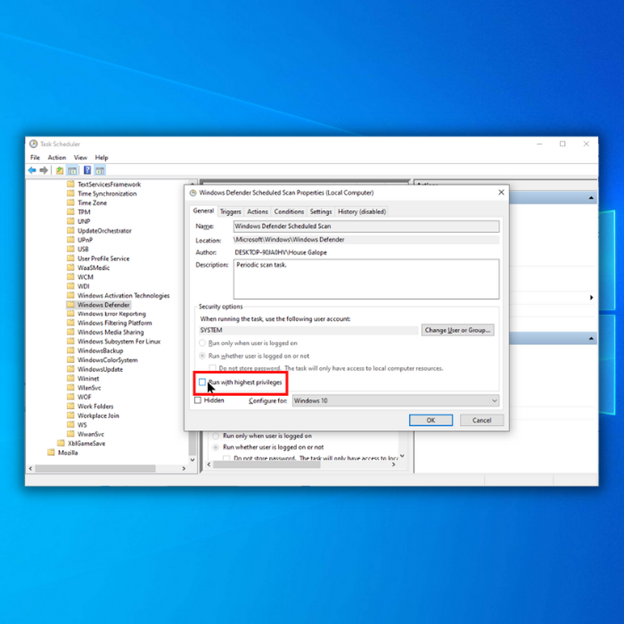Click the Forward arrow toolbar icon
The width and height of the screenshot is (624, 624).
(x=43, y=170)
